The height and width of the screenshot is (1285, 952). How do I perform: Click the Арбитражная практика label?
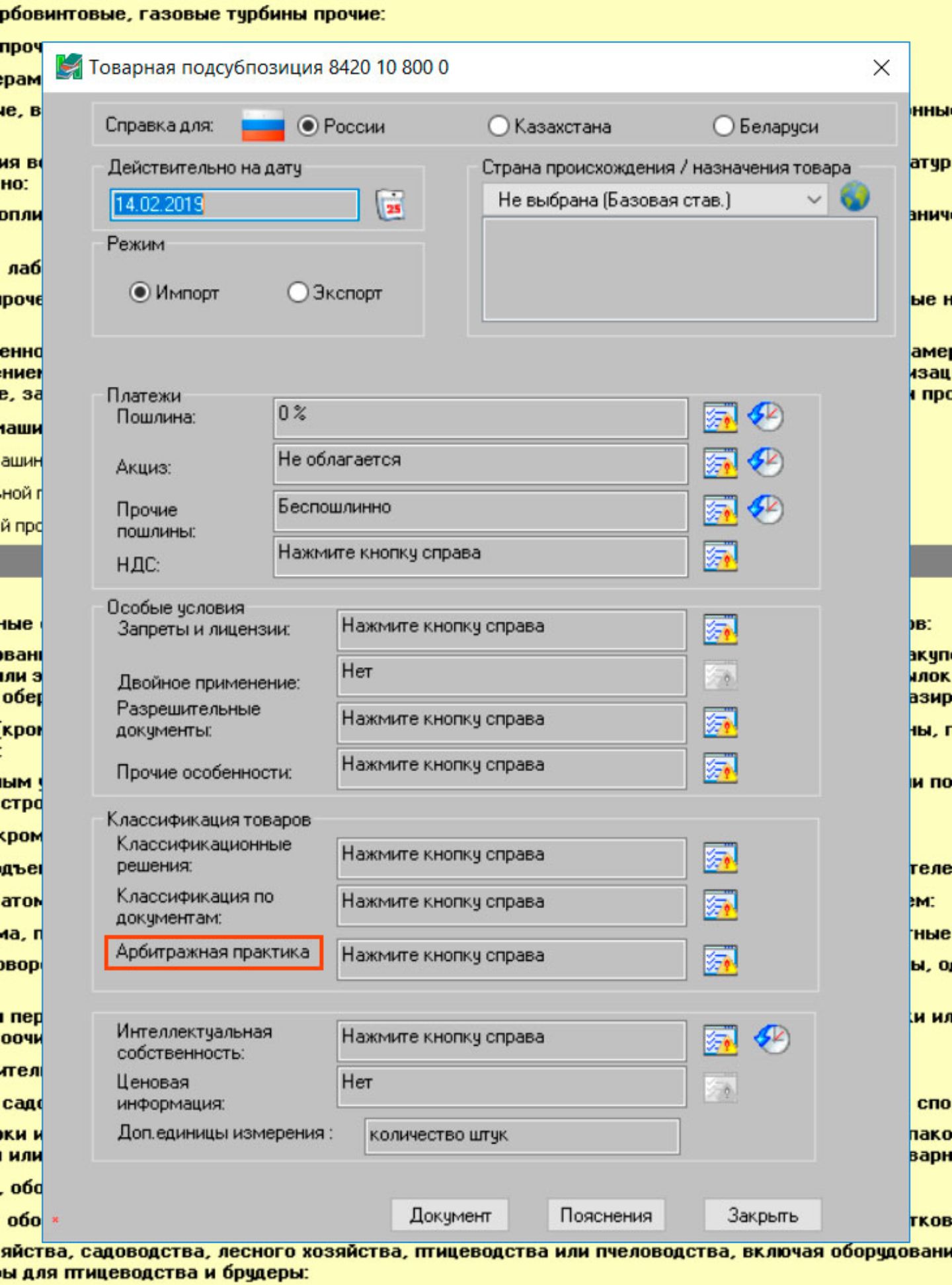[x=213, y=952]
